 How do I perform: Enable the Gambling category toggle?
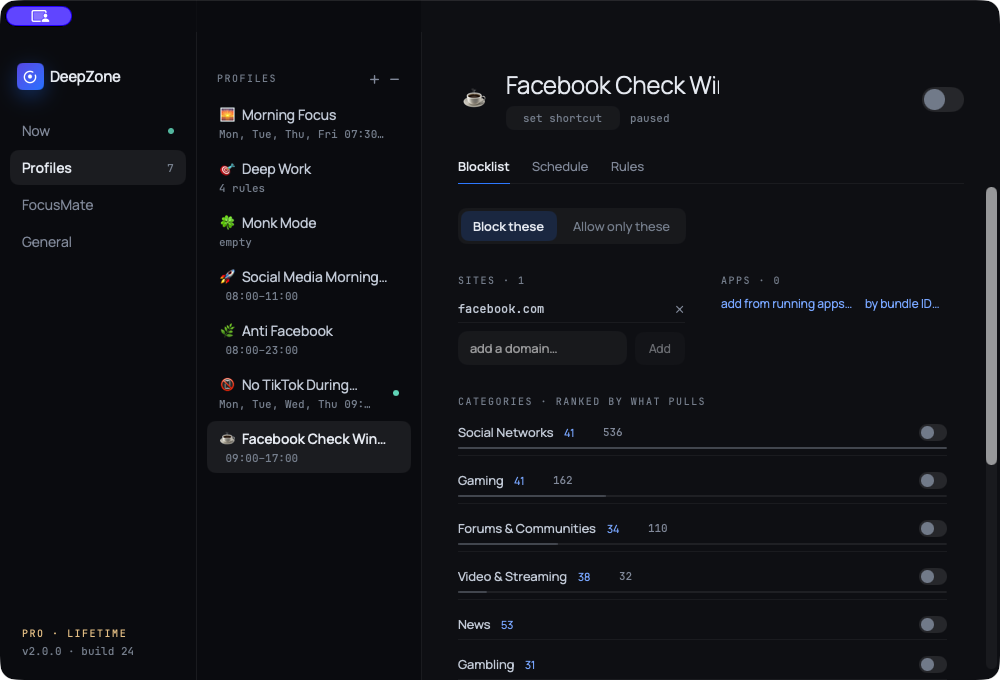tap(933, 665)
